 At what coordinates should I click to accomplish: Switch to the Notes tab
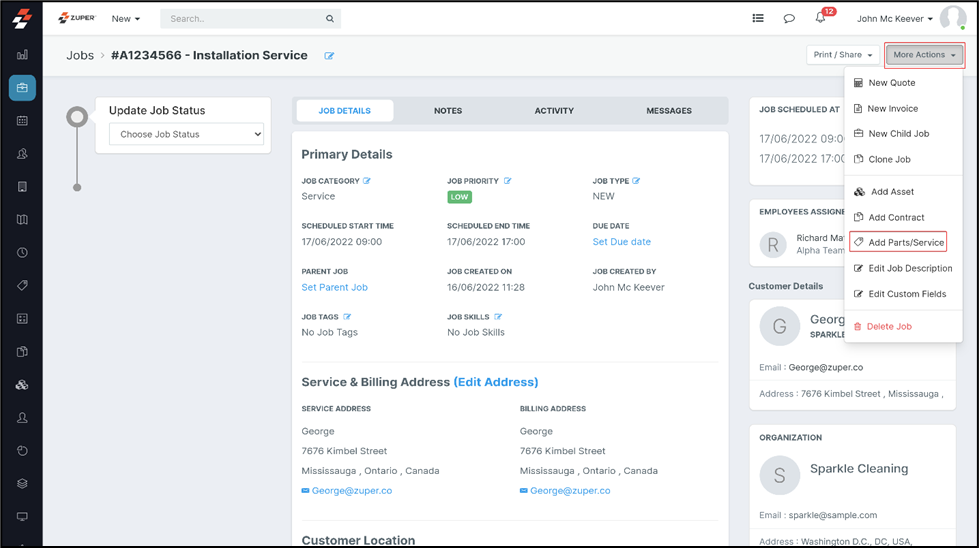point(448,111)
